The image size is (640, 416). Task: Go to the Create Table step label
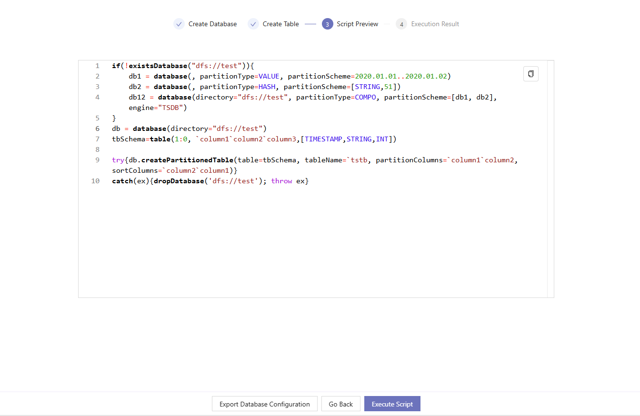click(280, 24)
